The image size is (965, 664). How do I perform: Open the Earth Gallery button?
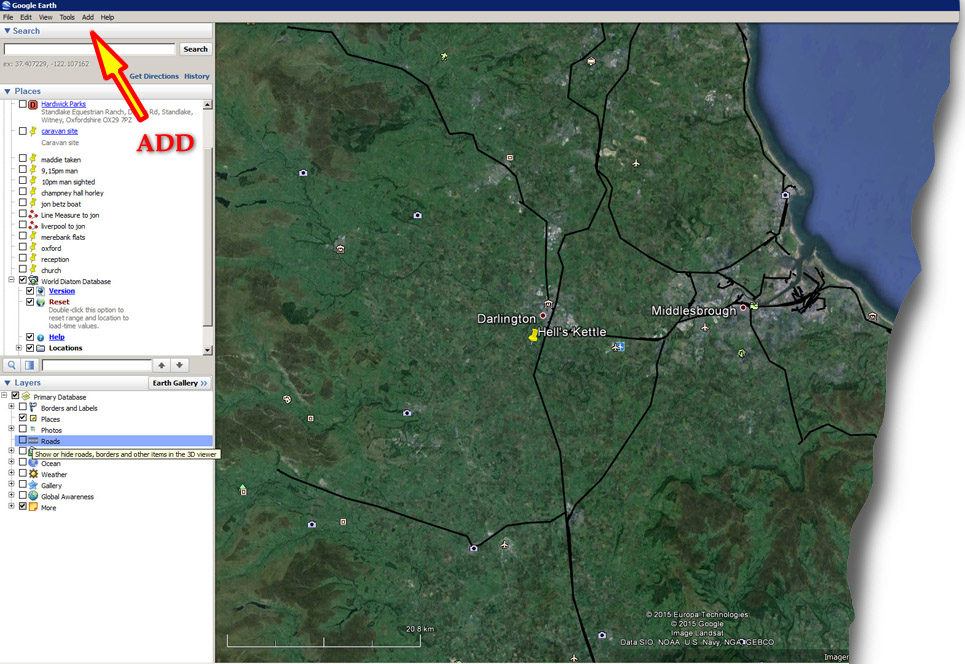pos(180,383)
